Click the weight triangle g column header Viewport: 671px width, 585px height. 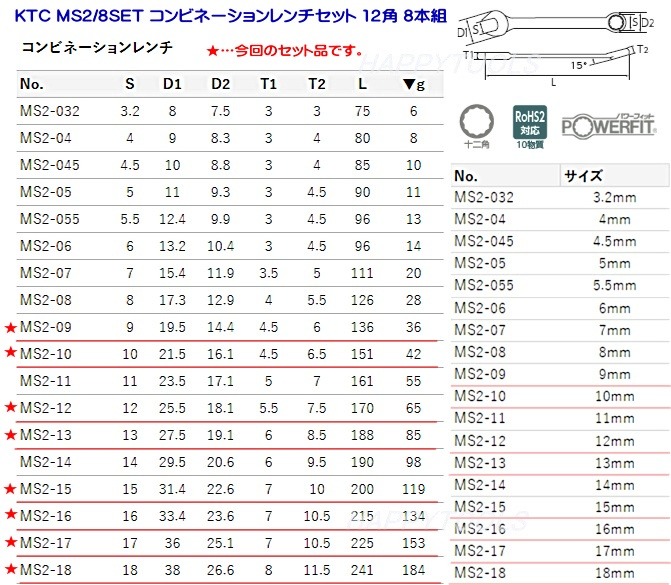pos(413,84)
